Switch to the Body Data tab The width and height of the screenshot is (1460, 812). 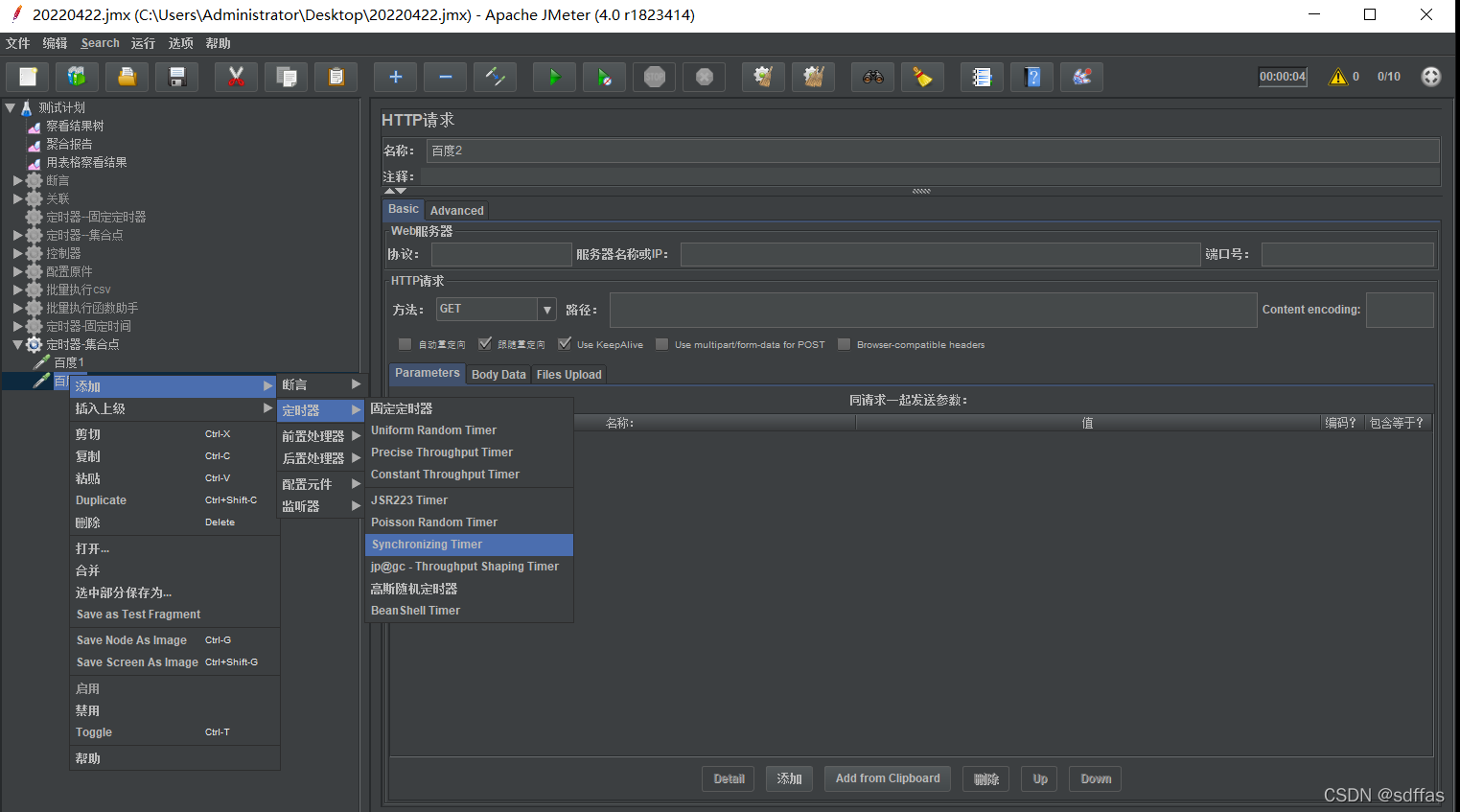click(x=498, y=374)
